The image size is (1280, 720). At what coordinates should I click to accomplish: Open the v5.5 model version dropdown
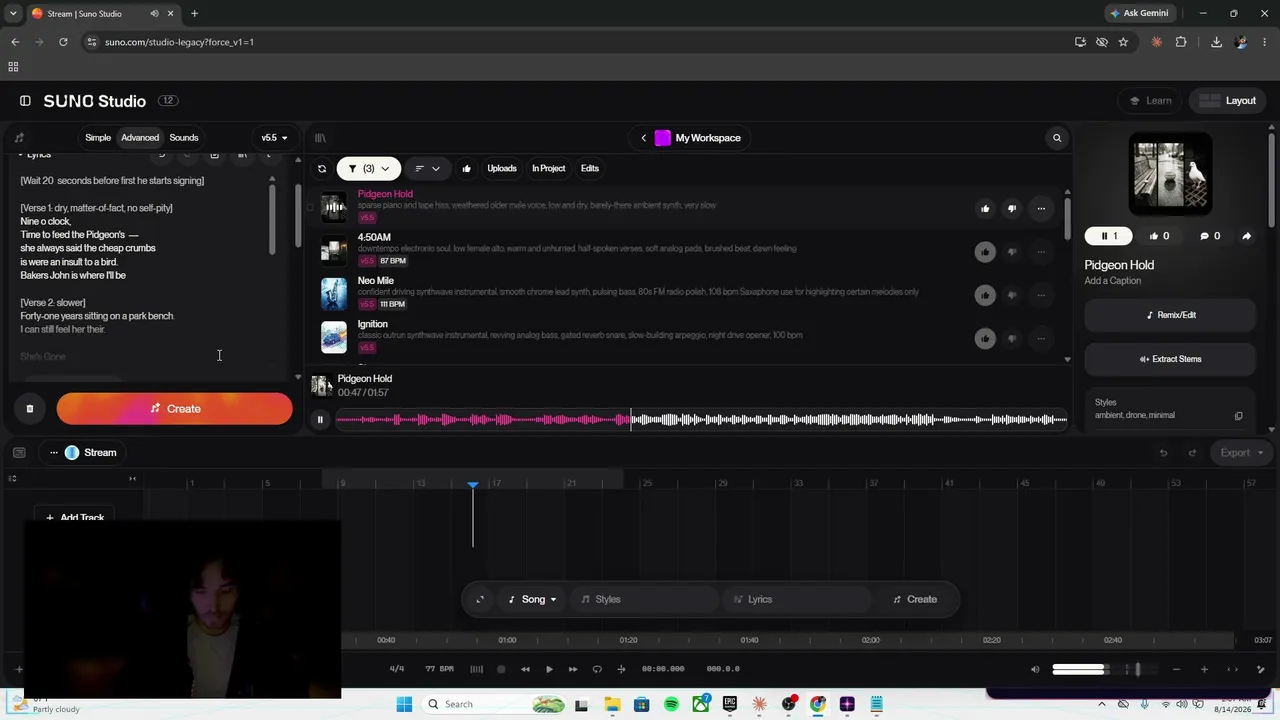[274, 138]
